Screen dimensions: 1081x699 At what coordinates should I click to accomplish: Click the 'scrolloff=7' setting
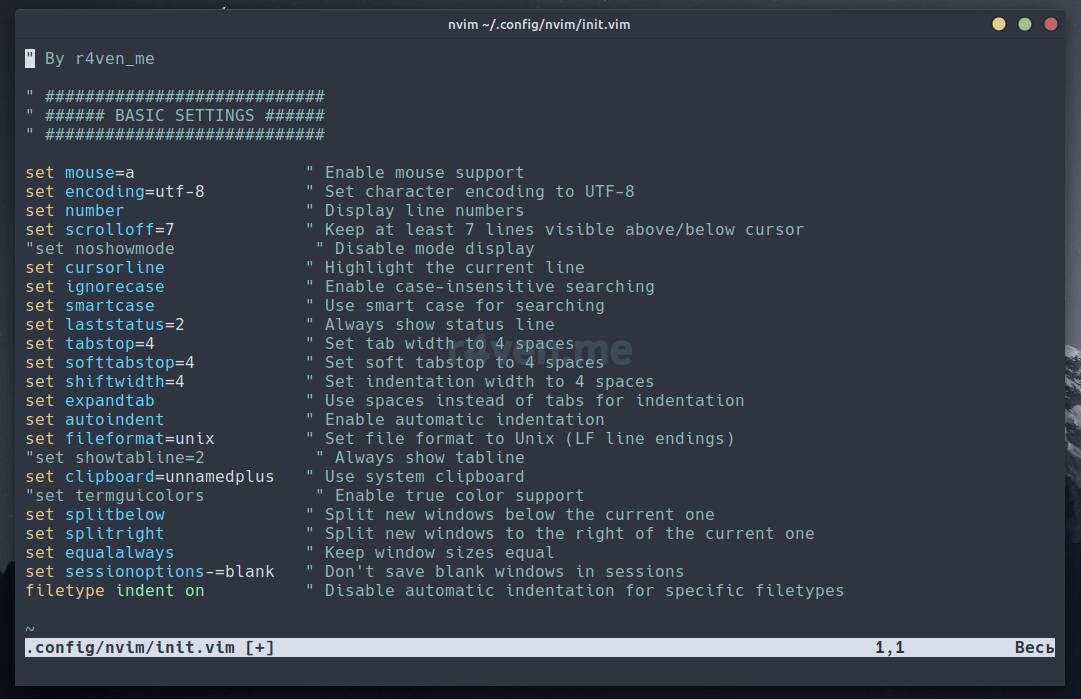120,230
